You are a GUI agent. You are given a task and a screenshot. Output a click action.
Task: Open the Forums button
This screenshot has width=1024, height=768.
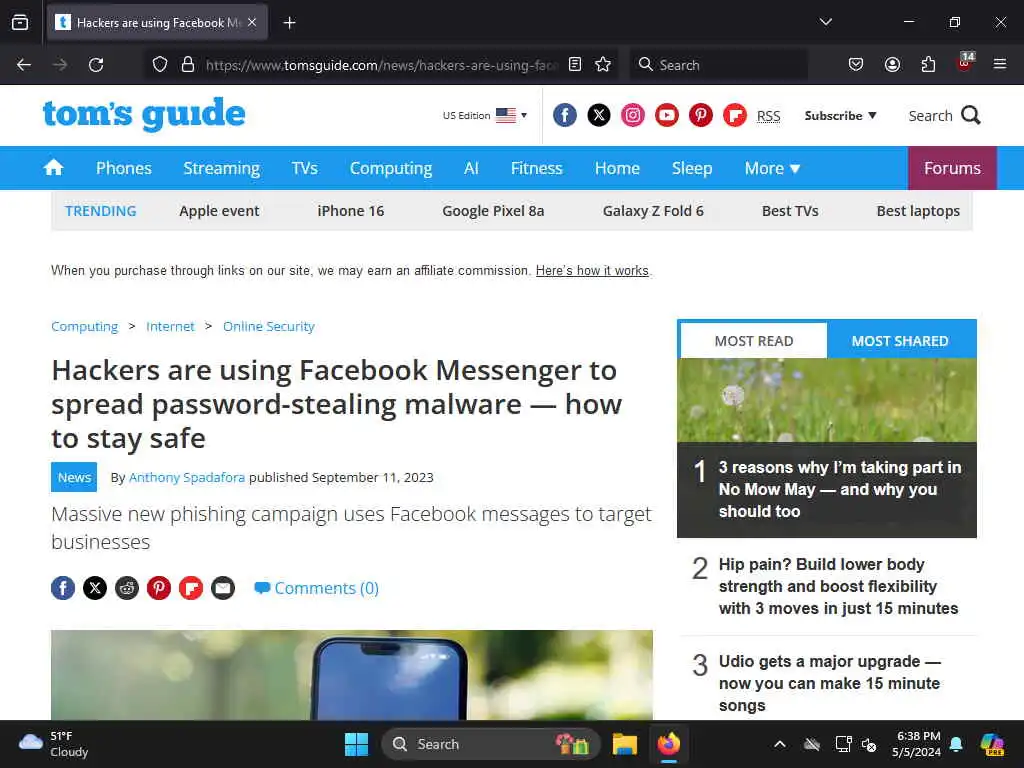click(952, 168)
